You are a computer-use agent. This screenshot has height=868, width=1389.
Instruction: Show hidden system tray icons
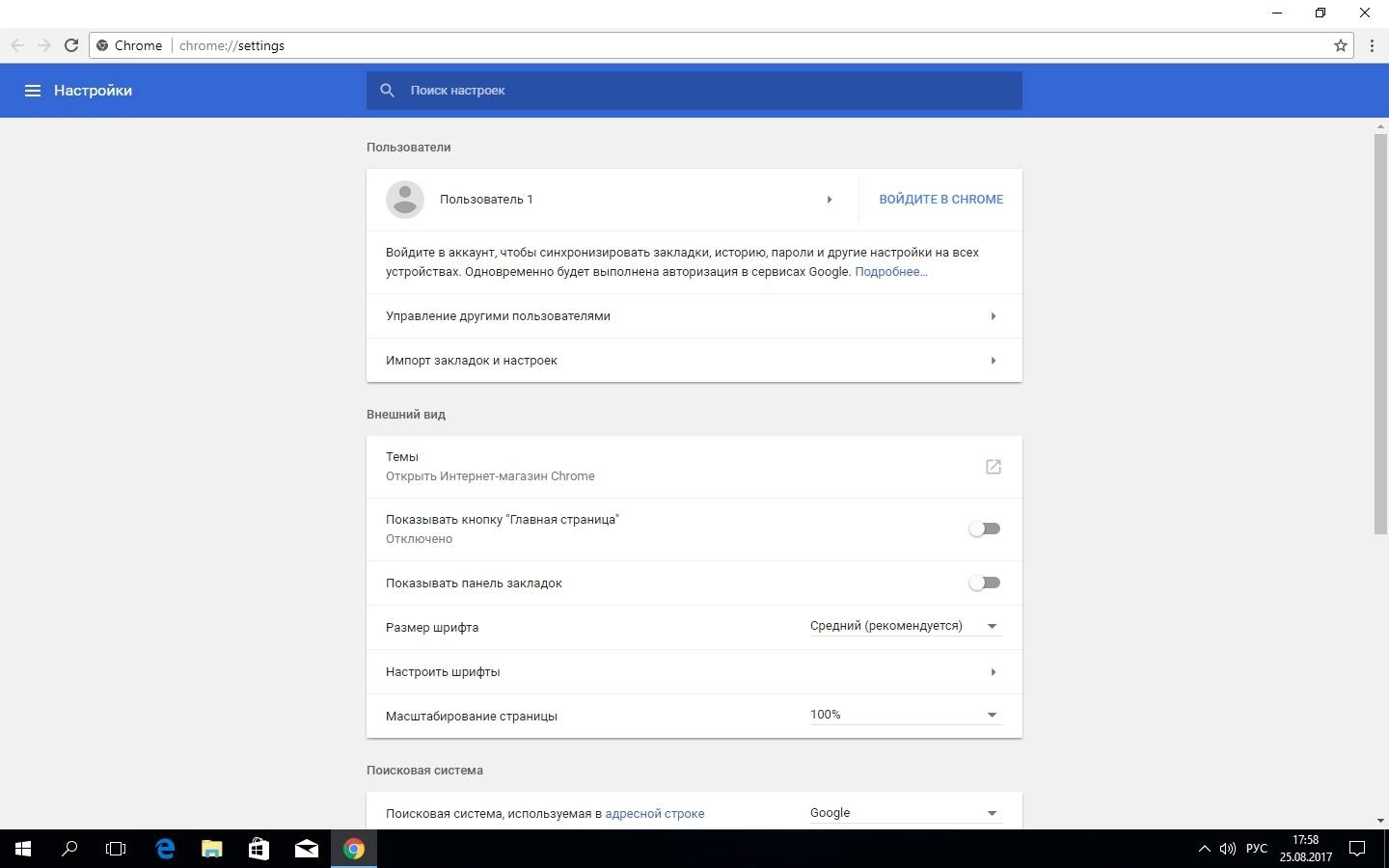coord(1204,849)
